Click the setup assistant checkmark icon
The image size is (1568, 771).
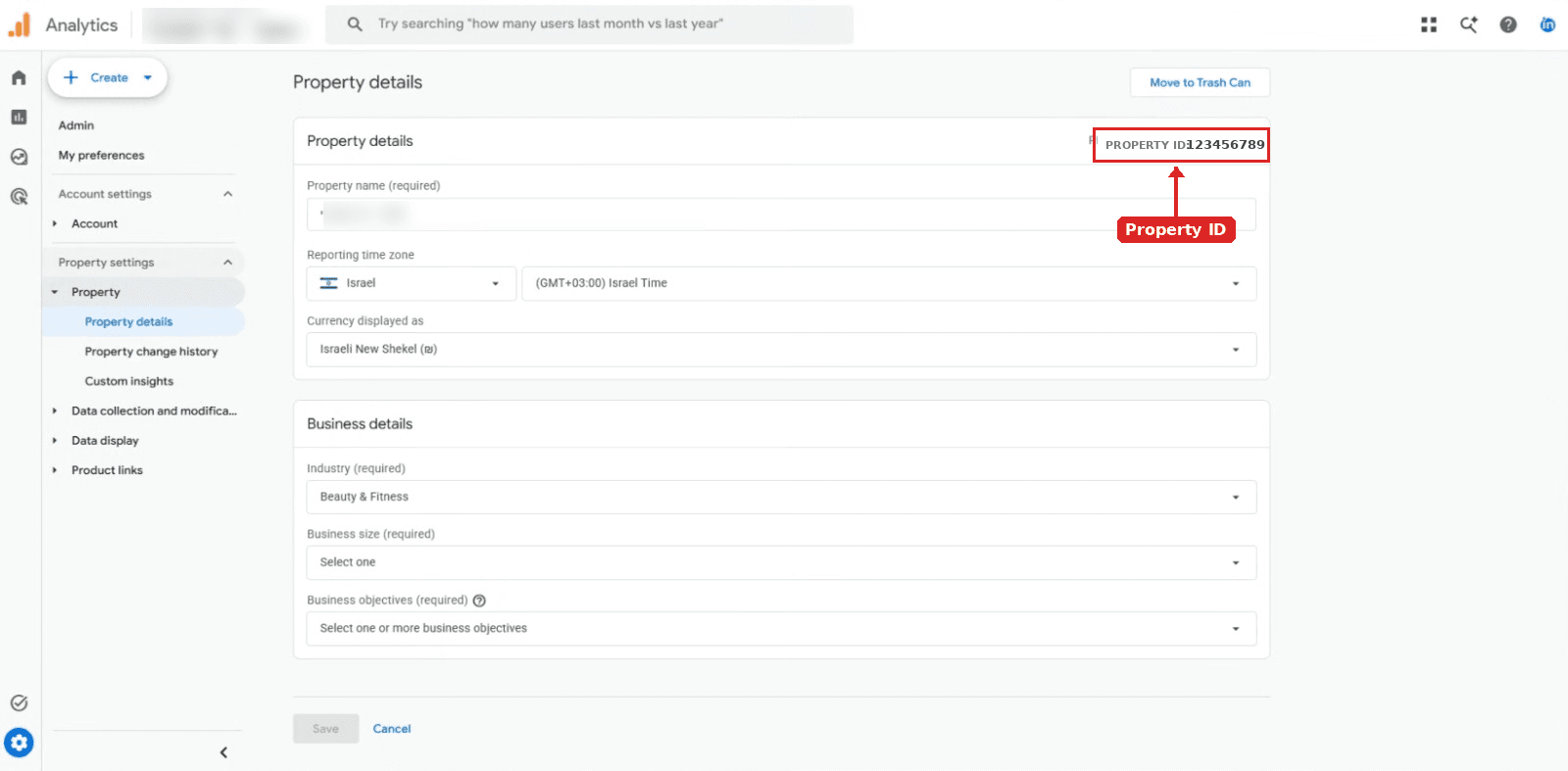pos(19,702)
